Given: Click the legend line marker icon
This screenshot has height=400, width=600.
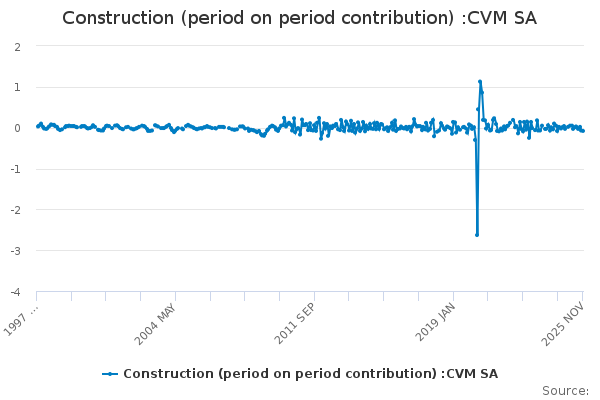Looking at the screenshot, I should pos(110,374).
